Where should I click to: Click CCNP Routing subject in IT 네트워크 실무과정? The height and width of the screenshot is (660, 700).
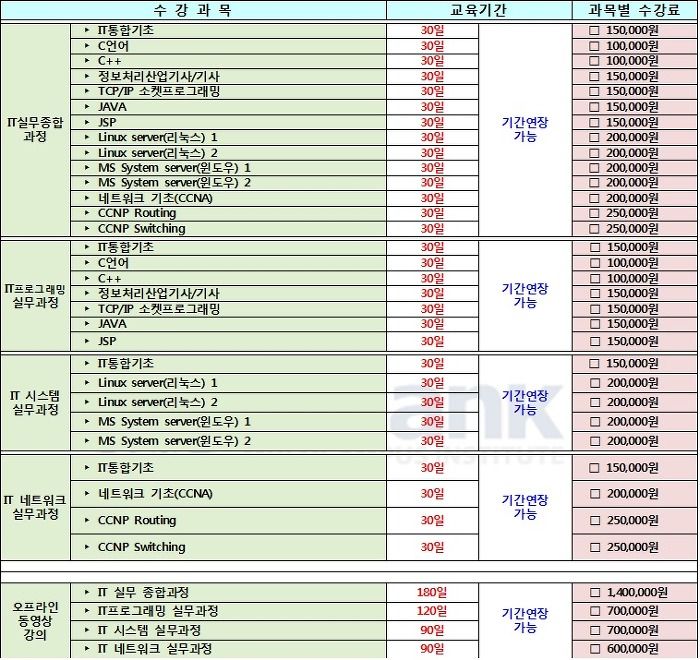tap(137, 521)
